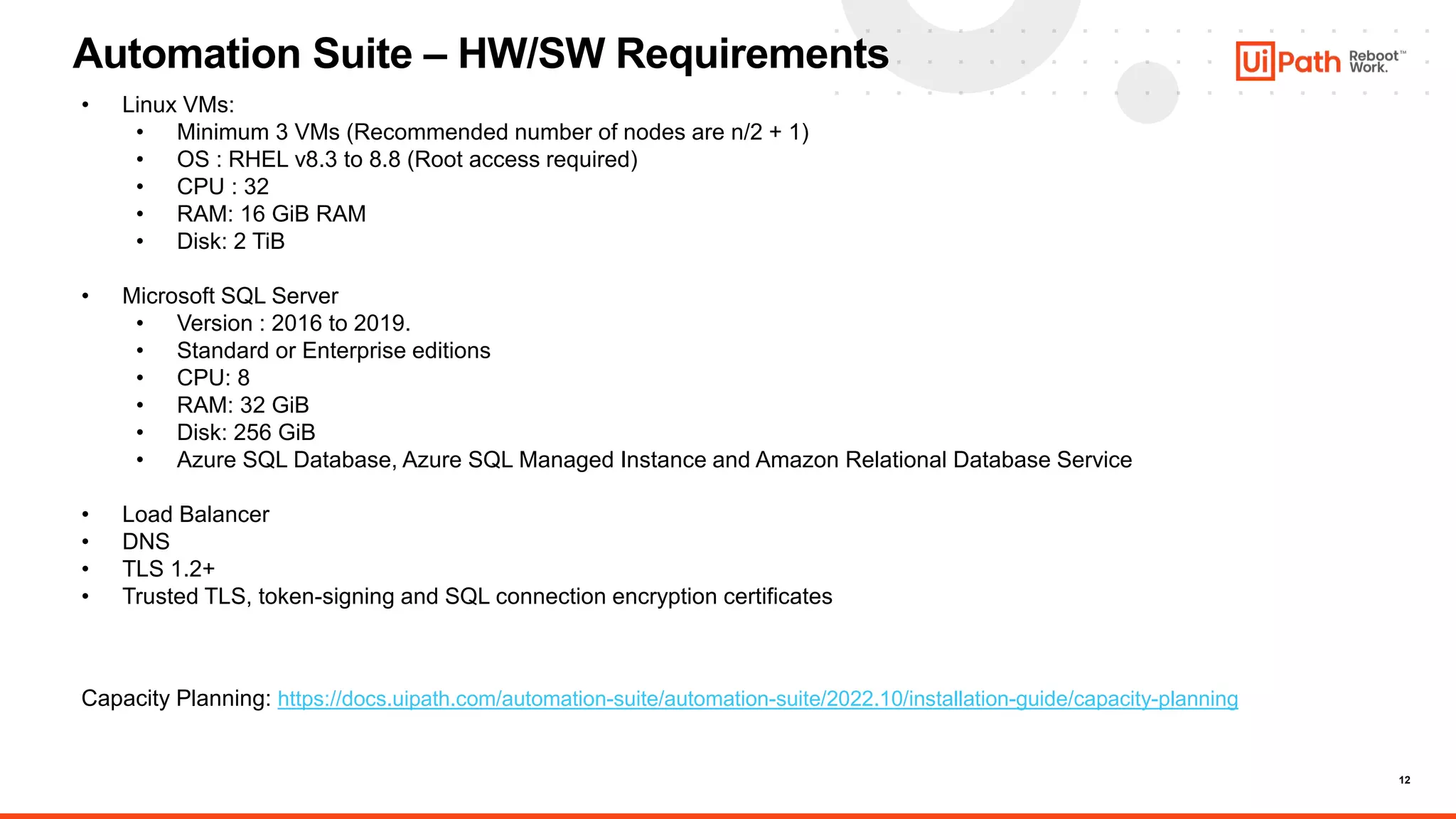The width and height of the screenshot is (1456, 819).
Task: Click the TLS 1.2+ bullet
Action: [168, 569]
